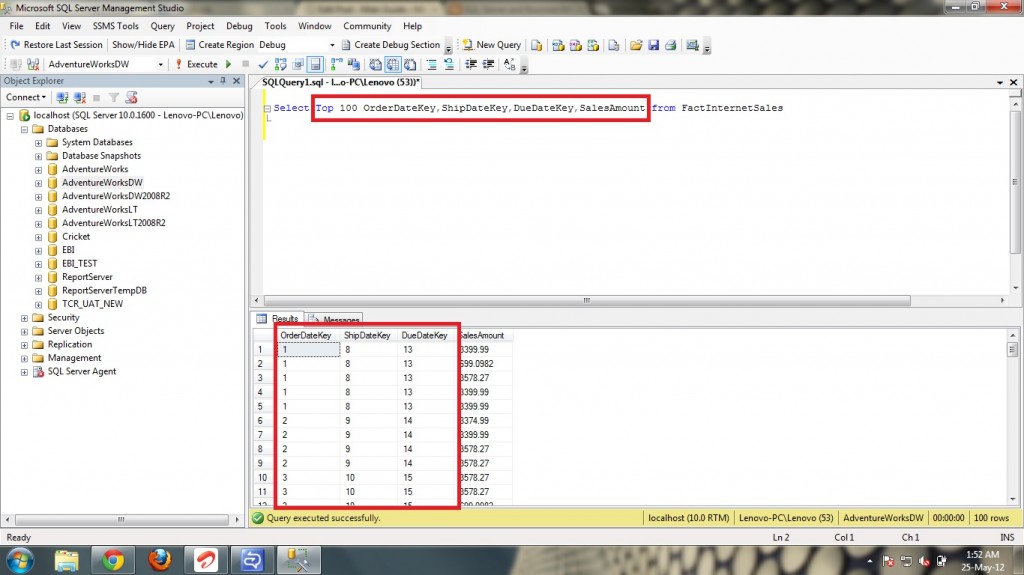The height and width of the screenshot is (575, 1024).
Task: Collapse the Databases folder node
Action: coord(24,129)
